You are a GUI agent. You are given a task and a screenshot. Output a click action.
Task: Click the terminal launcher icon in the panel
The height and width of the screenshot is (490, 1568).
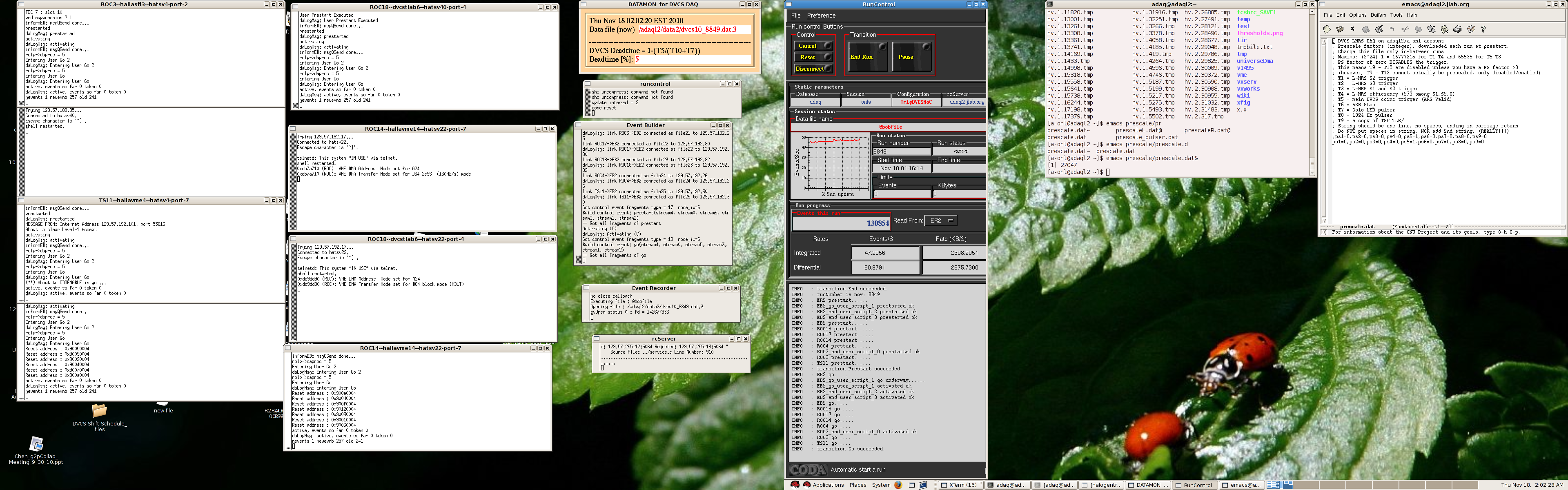tap(923, 485)
